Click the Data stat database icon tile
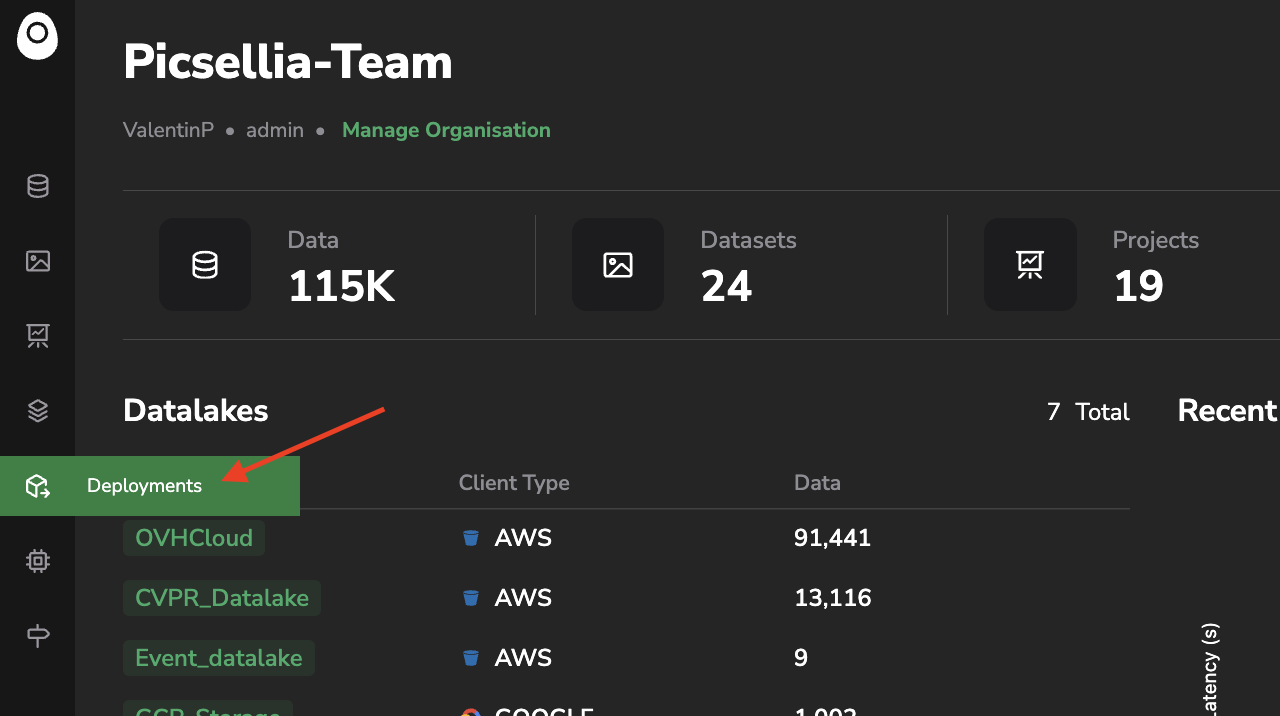The width and height of the screenshot is (1280, 716). point(205,264)
